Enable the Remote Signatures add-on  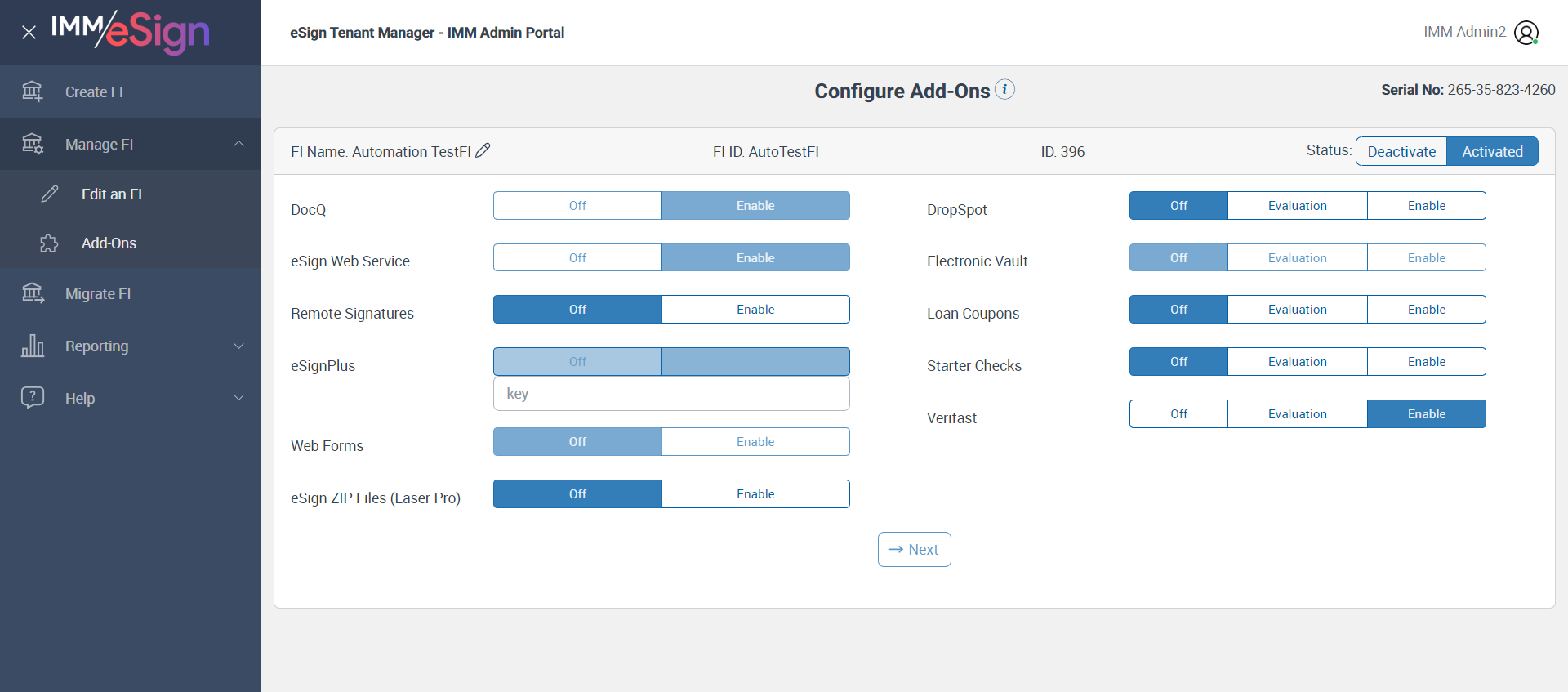755,310
